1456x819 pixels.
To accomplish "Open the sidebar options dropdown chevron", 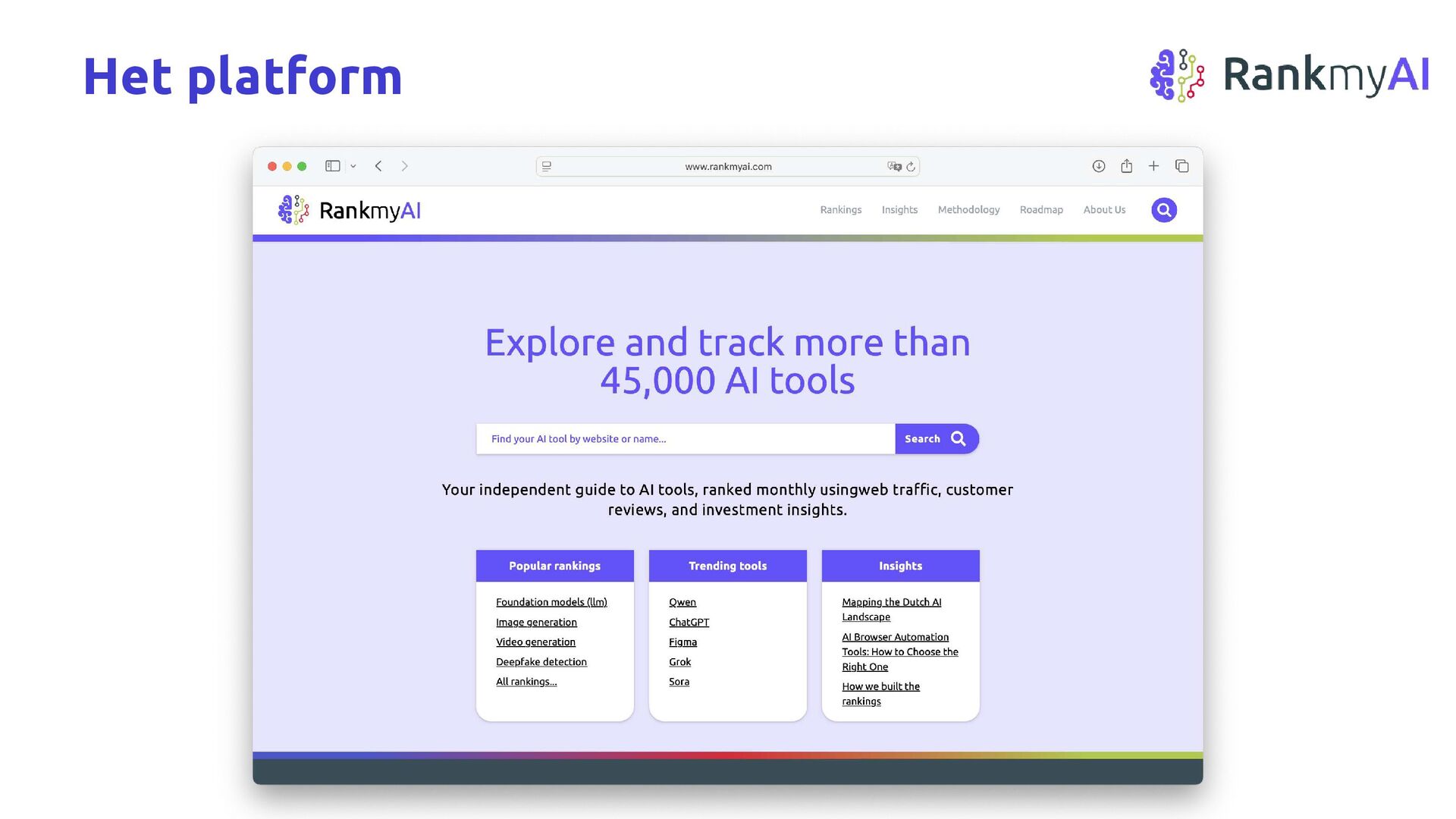I will coord(353,166).
